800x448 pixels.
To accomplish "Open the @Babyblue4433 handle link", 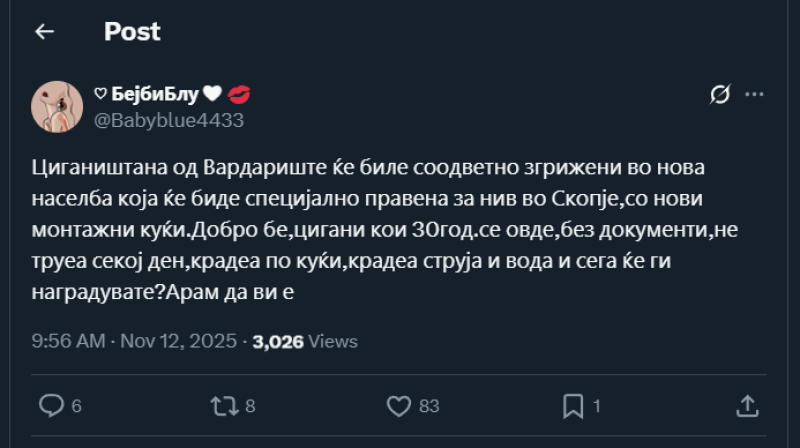I will [168, 120].
